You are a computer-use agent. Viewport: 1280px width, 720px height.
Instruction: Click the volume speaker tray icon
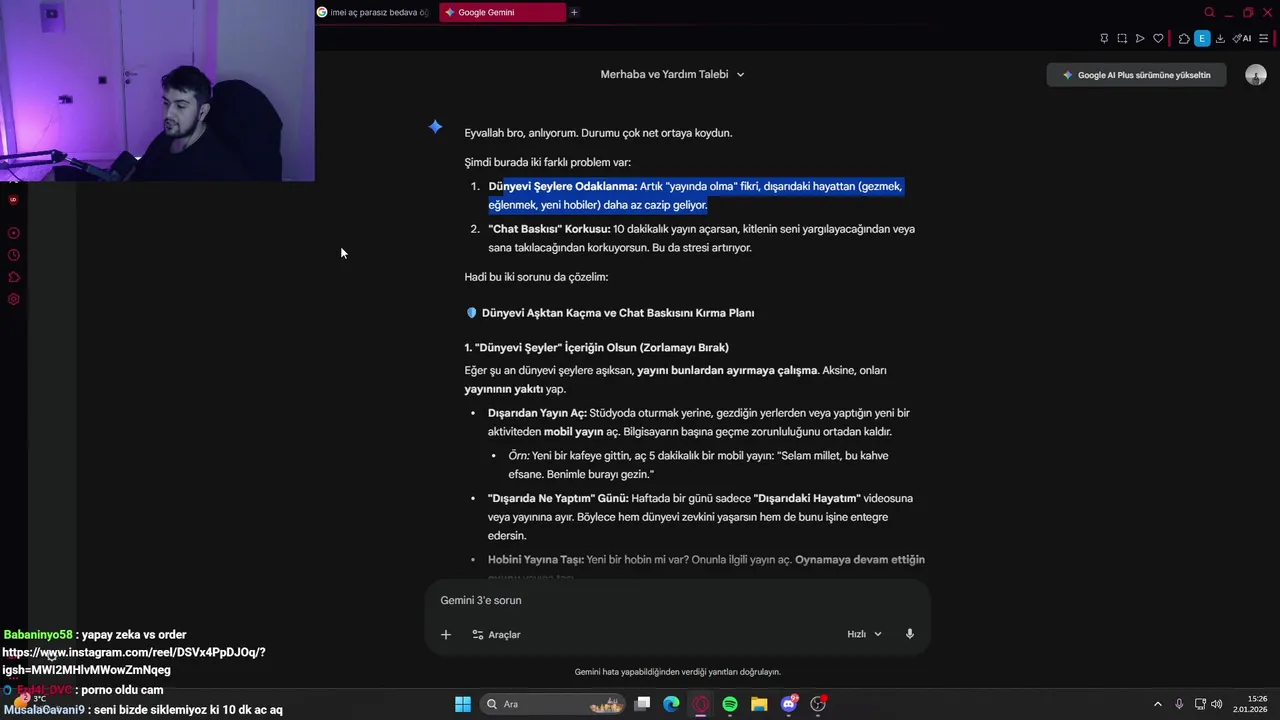point(1217,704)
